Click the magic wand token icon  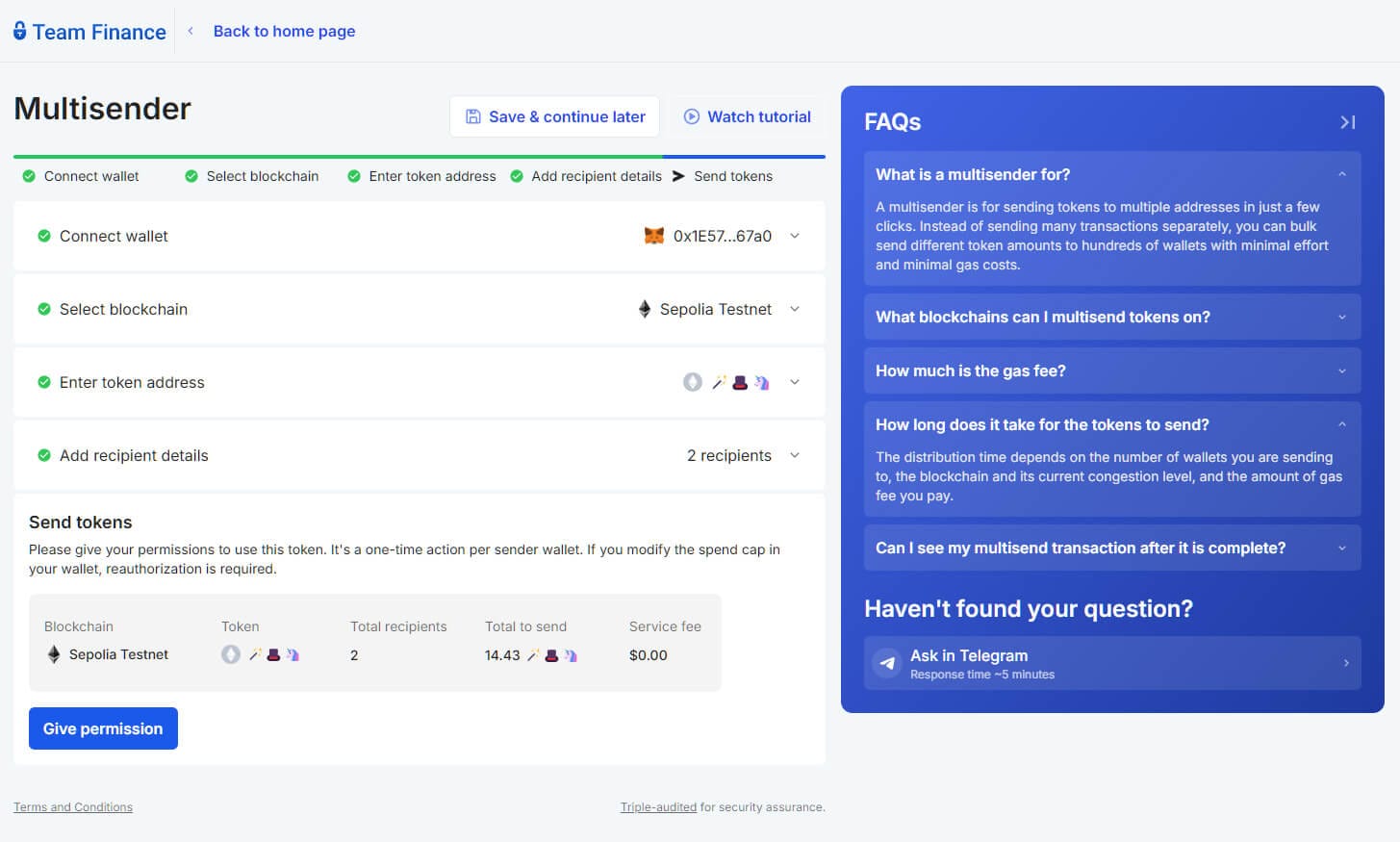click(x=717, y=382)
